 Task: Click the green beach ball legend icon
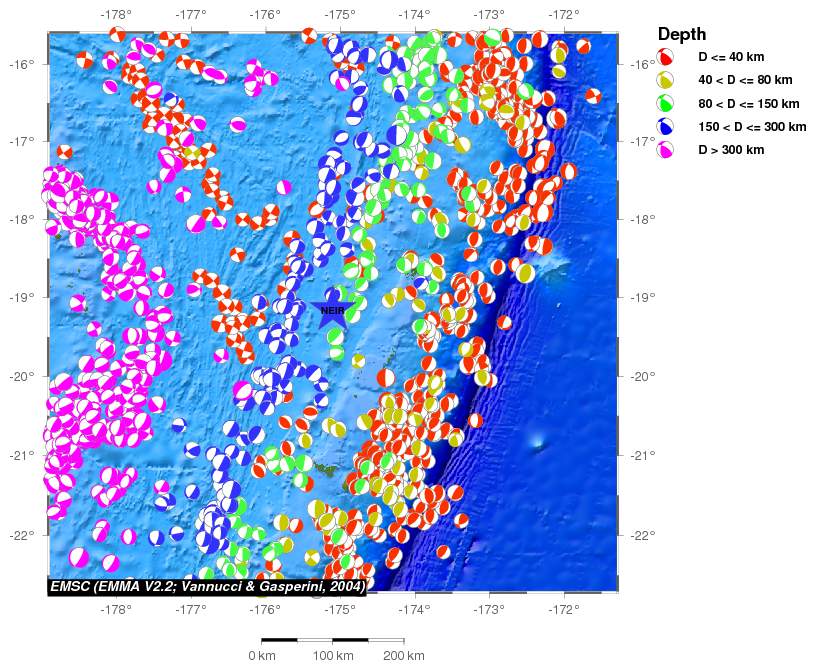[665, 103]
